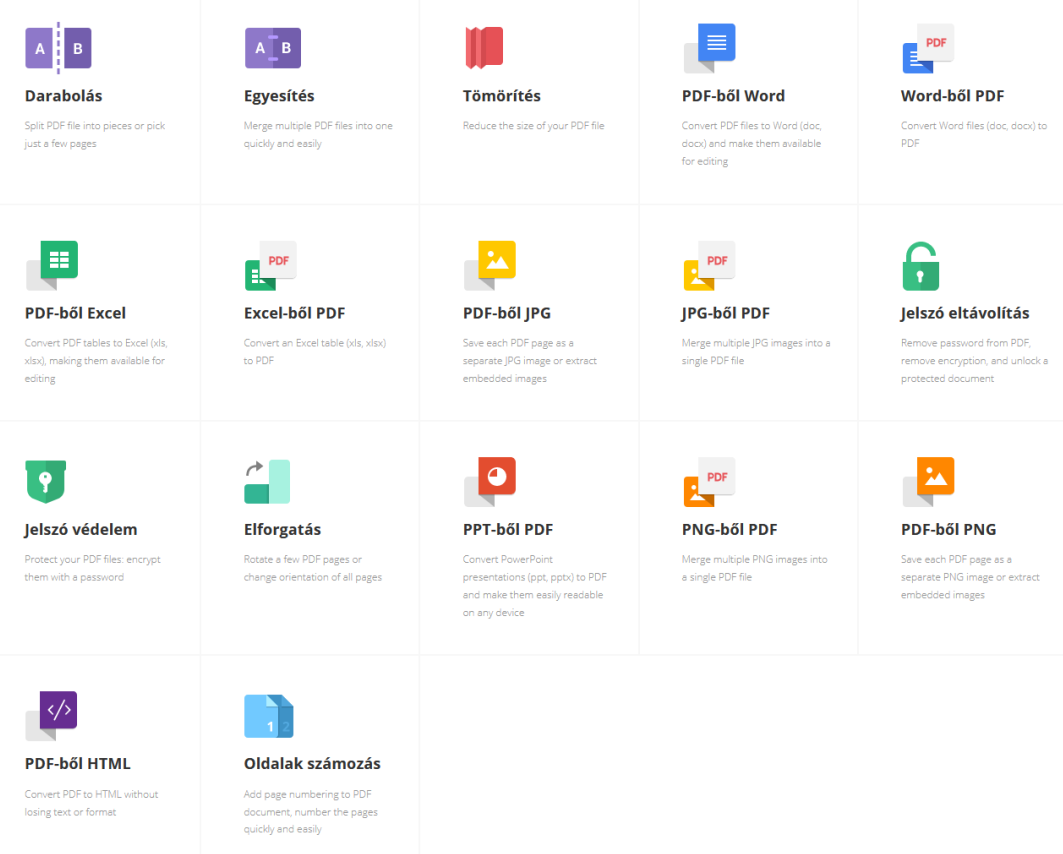The height and width of the screenshot is (854, 1063).
Task: Open the PPT-ből PDF icon
Action: 490,482
